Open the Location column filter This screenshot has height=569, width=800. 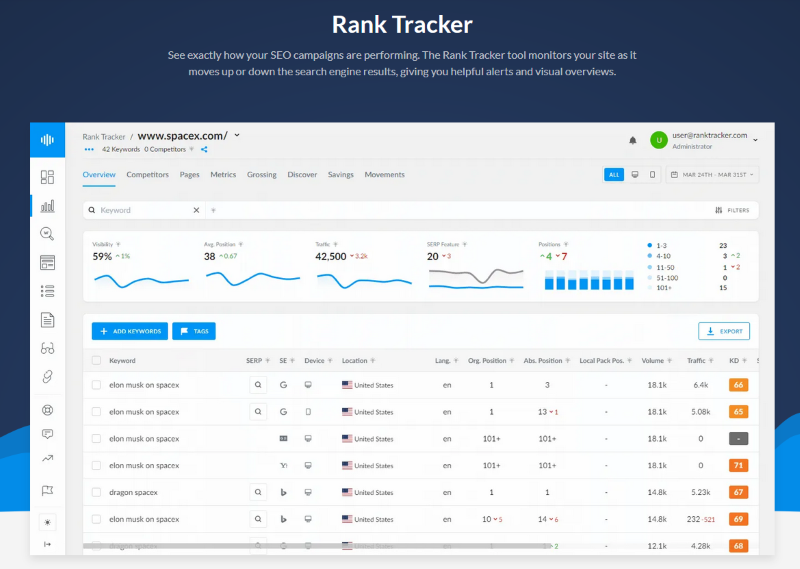coord(373,361)
